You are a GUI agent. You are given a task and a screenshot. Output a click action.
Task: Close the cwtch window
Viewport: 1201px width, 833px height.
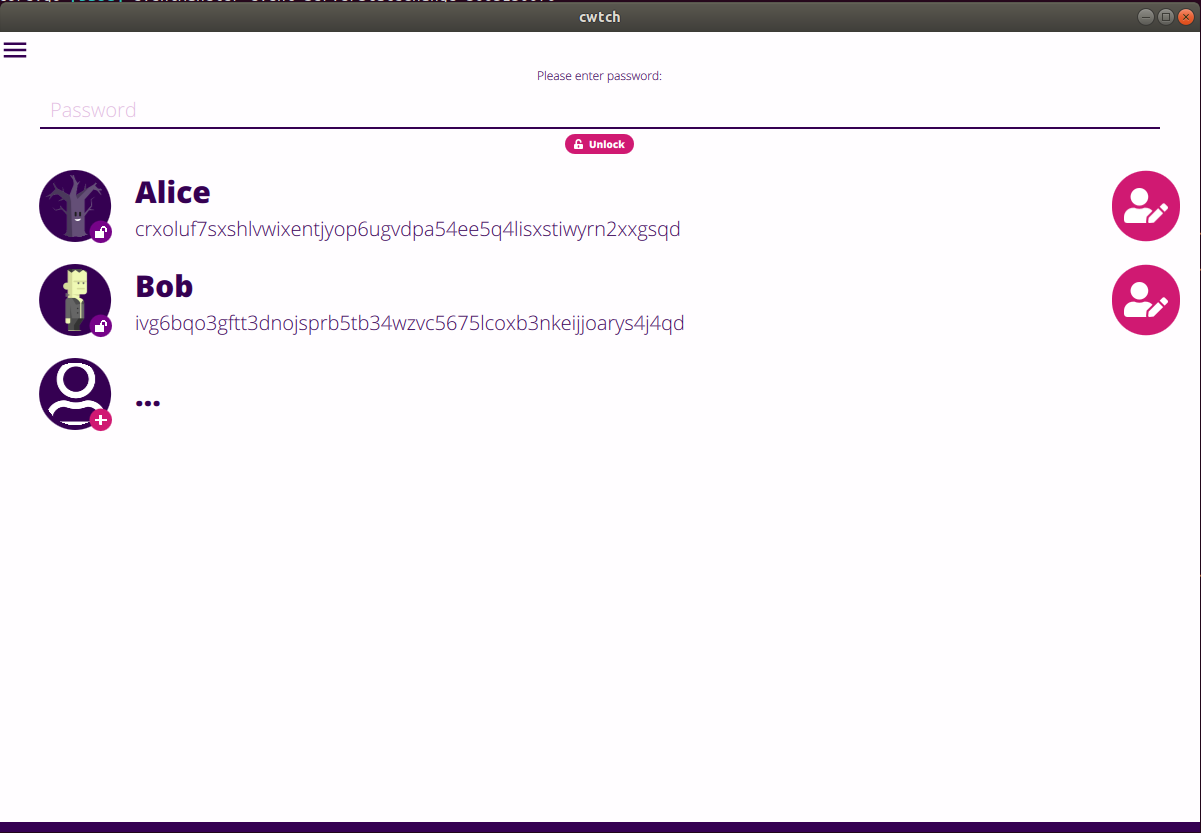click(1186, 17)
